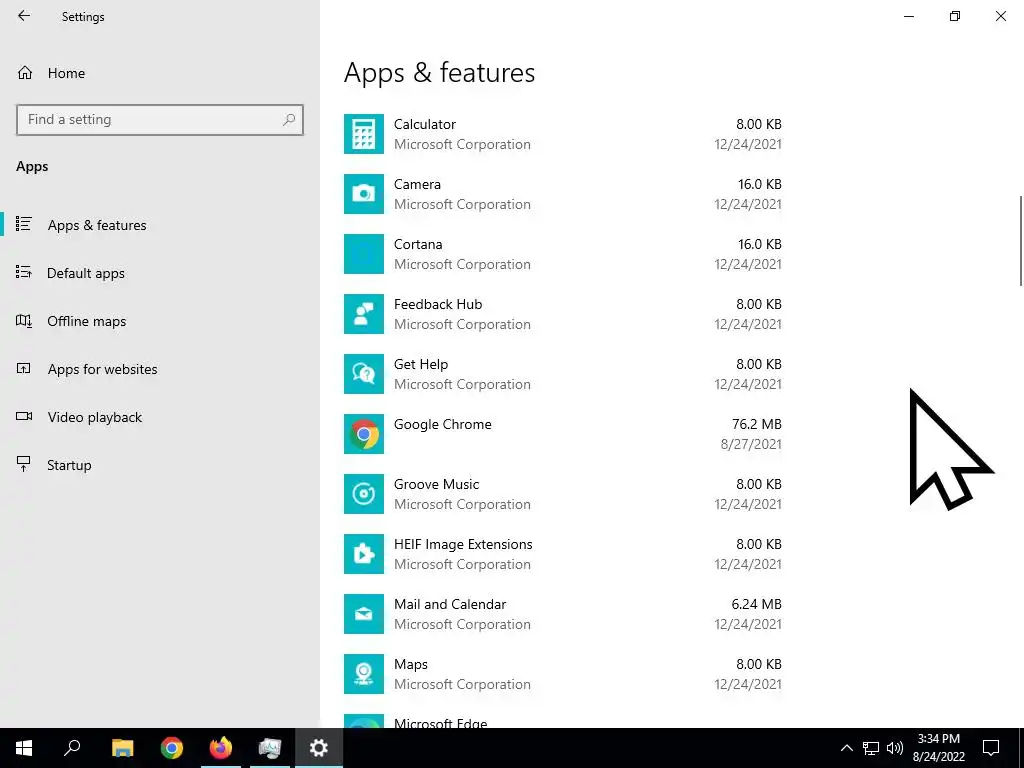This screenshot has height=768, width=1024.
Task: Select the Cortana app name
Action: [x=418, y=244]
